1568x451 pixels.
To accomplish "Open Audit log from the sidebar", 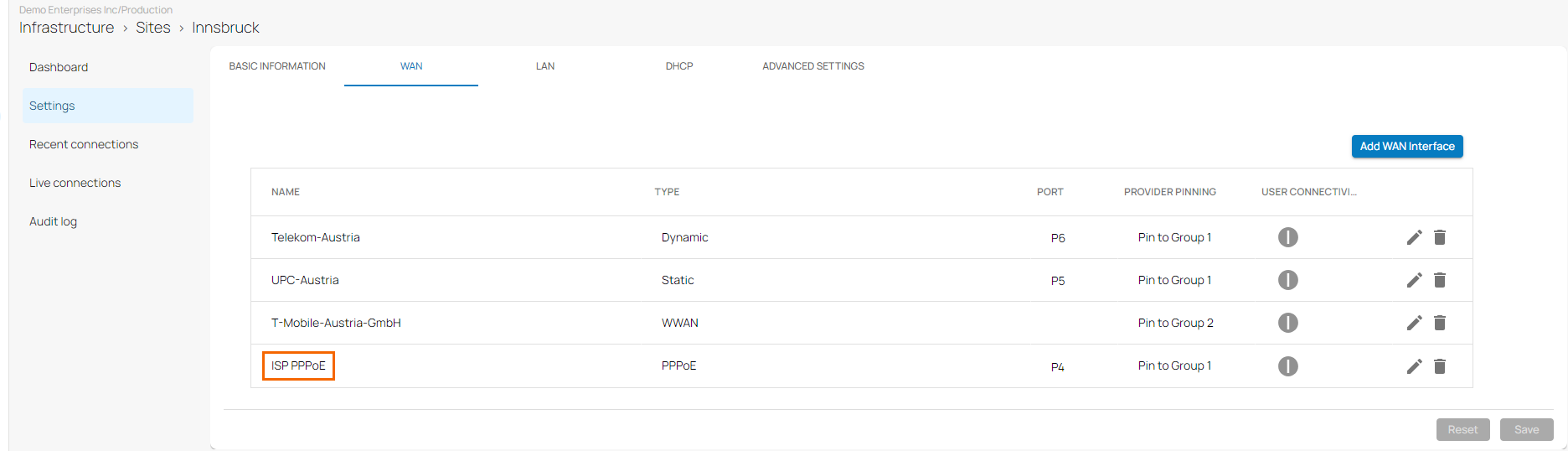I will click(53, 221).
